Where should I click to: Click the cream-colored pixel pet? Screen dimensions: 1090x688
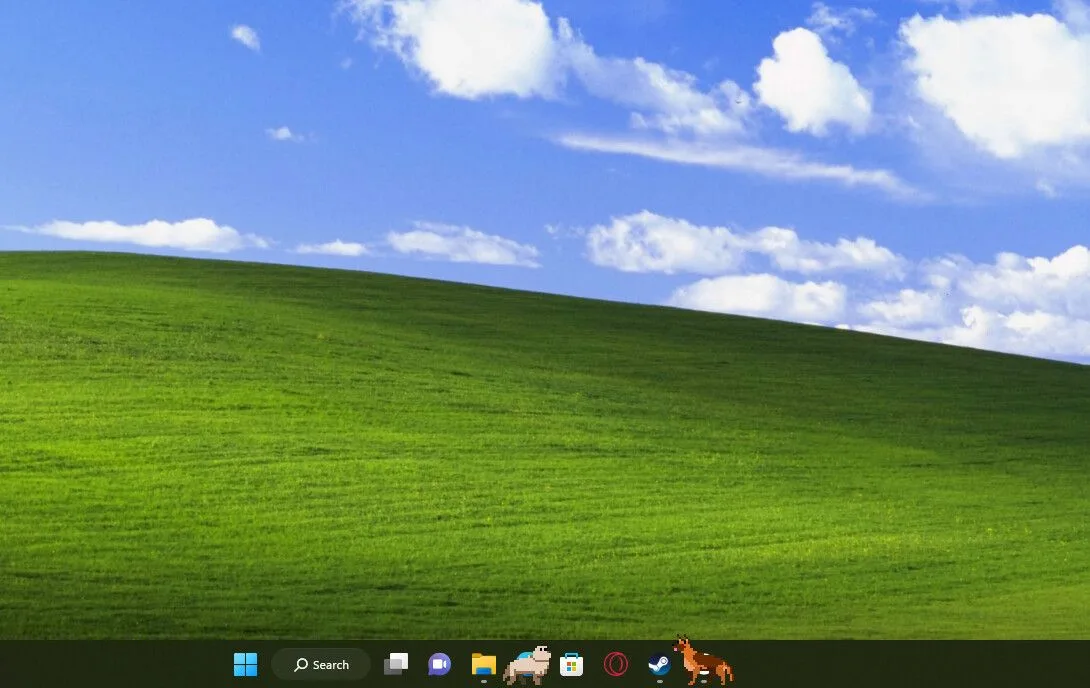[x=530, y=667]
